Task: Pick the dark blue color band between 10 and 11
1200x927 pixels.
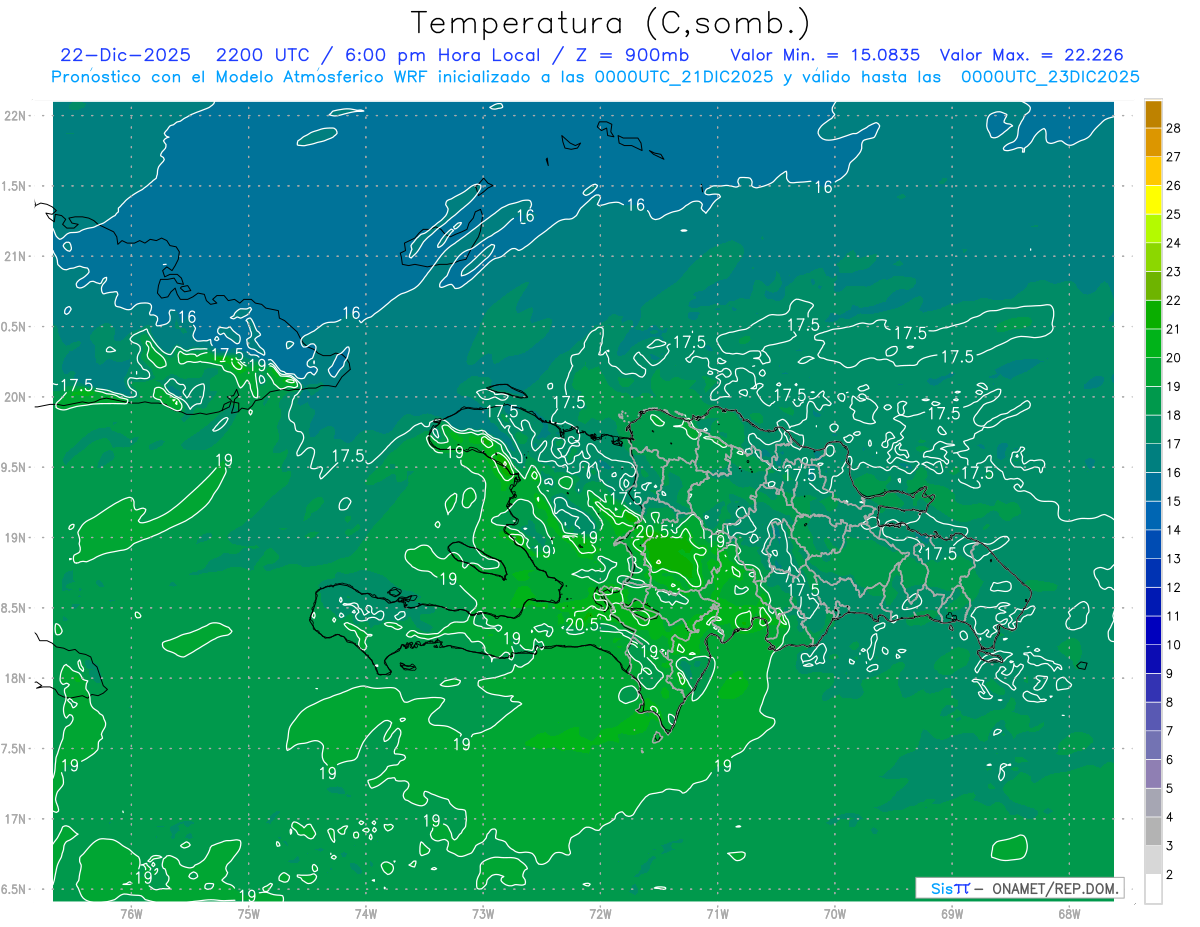Action: coord(1153,631)
